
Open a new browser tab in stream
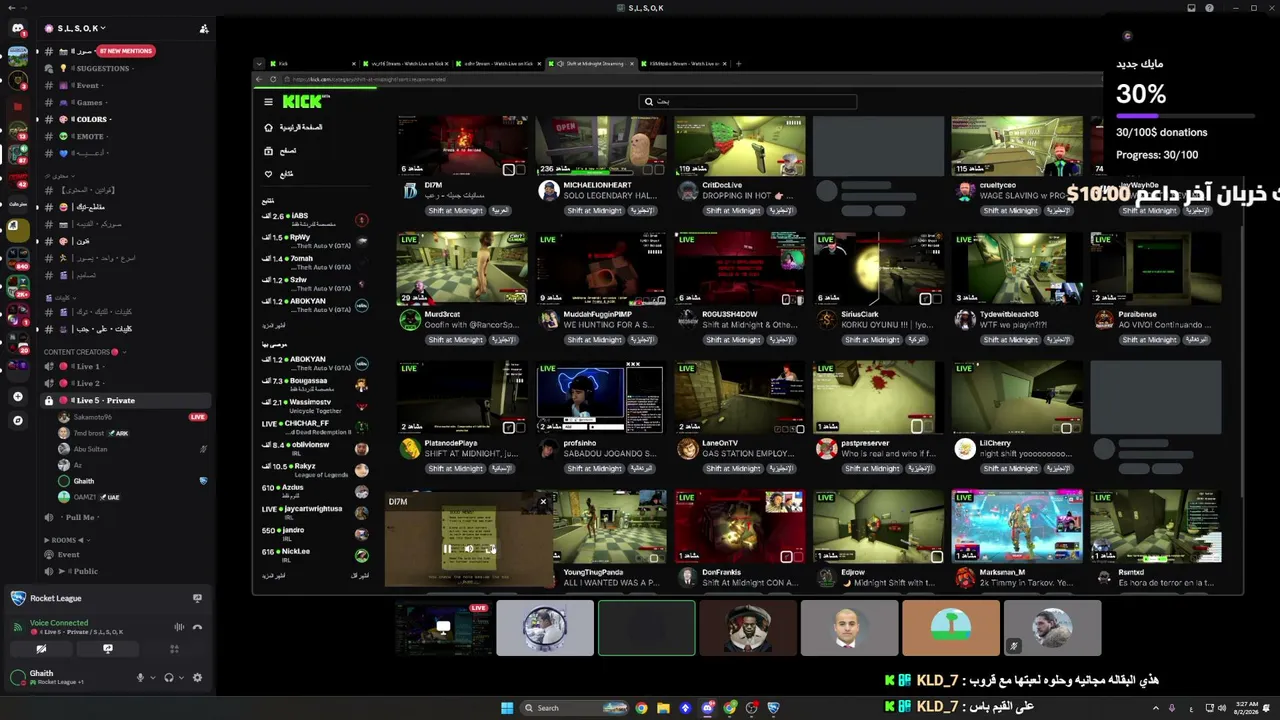pyautogui.click(x=739, y=64)
